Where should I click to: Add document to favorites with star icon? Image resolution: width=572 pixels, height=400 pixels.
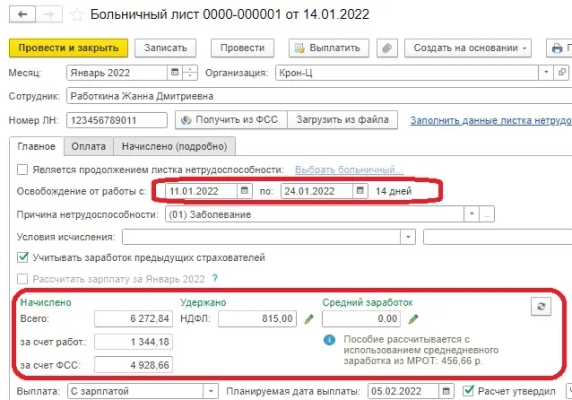(77, 15)
